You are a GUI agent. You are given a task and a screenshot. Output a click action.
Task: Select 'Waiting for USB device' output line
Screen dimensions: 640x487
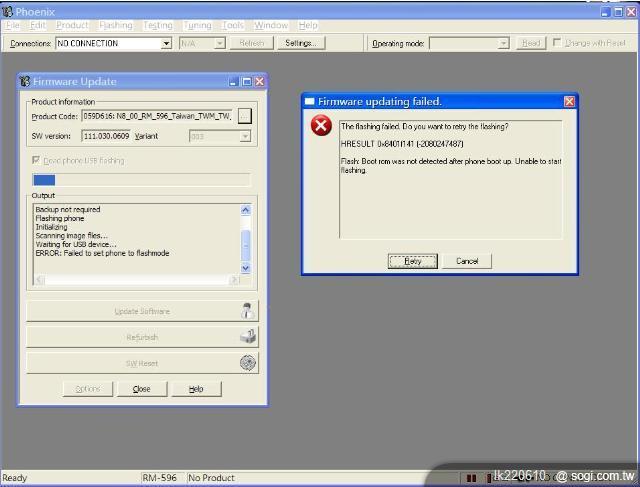pyautogui.click(x=76, y=244)
